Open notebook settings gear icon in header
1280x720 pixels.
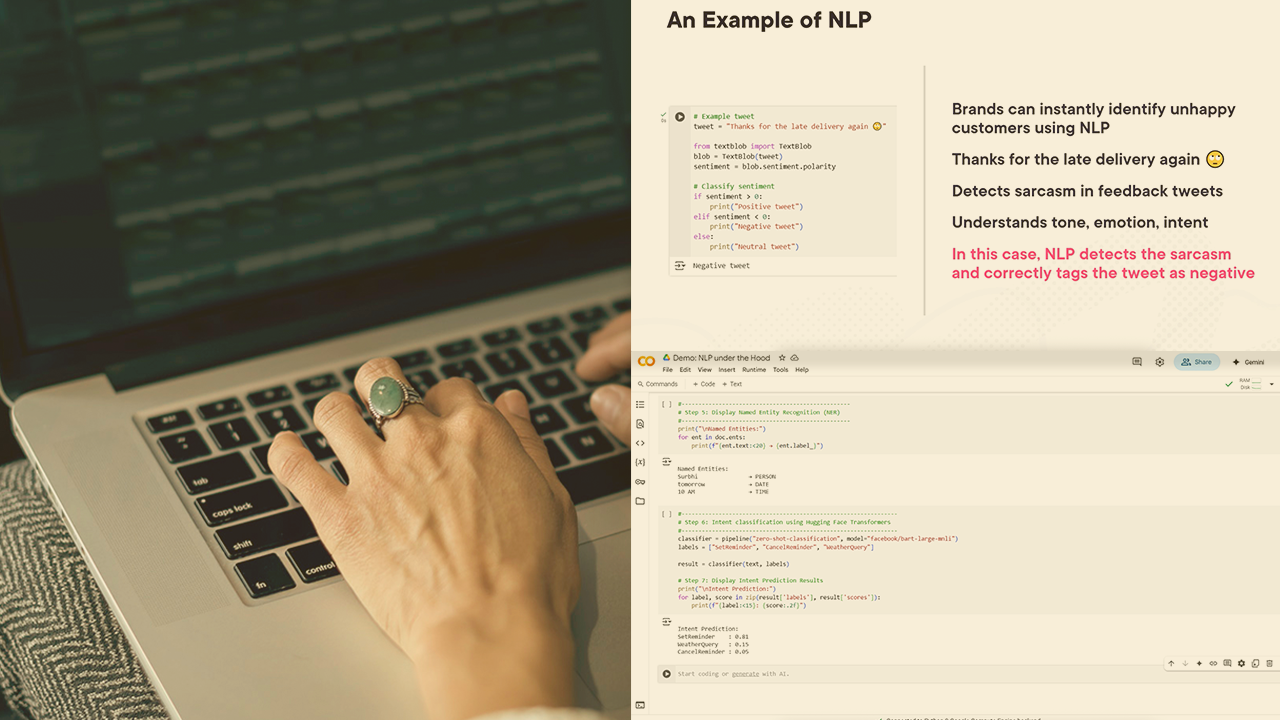1160,362
